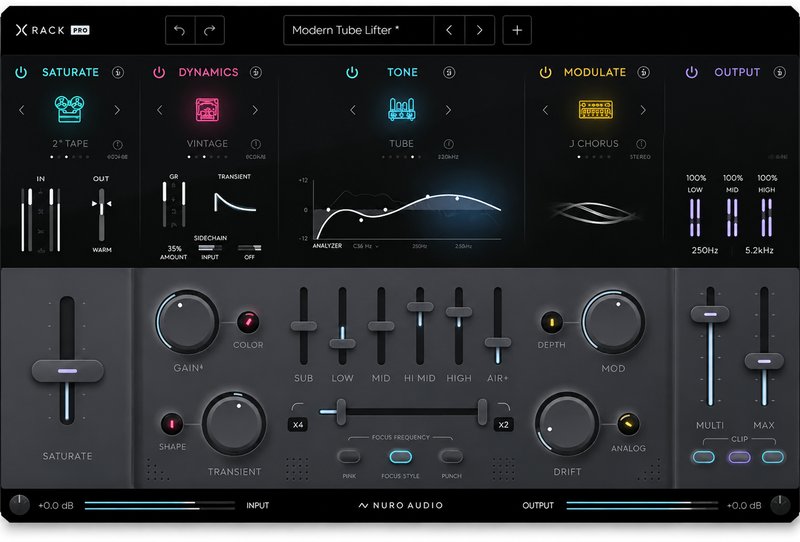Screen dimensions: 800x542
Task: Toggle the DYNAMICS module power button
Action: (x=159, y=72)
